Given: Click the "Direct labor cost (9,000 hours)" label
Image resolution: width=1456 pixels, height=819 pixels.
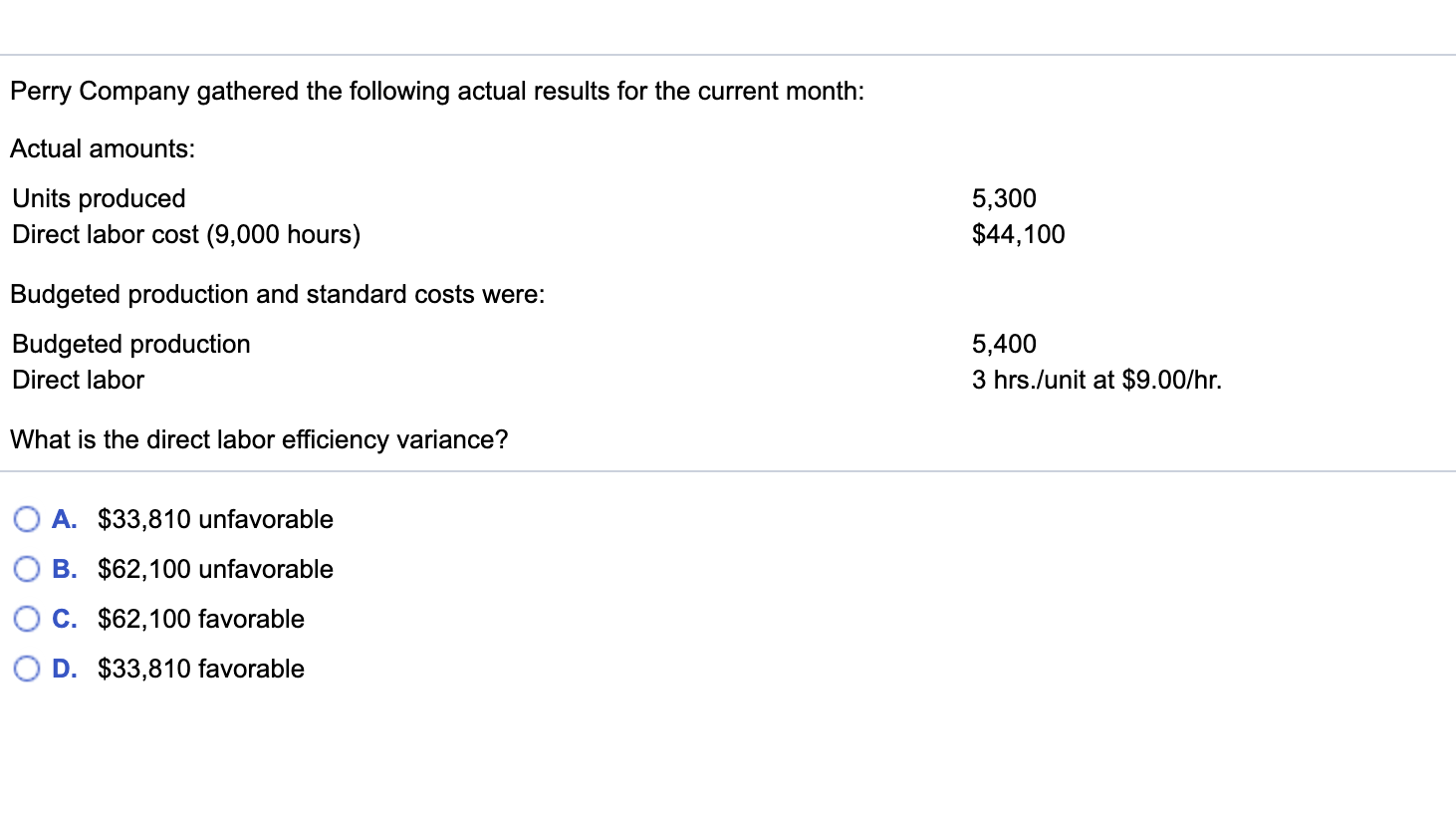Looking at the screenshot, I should click(x=186, y=234).
